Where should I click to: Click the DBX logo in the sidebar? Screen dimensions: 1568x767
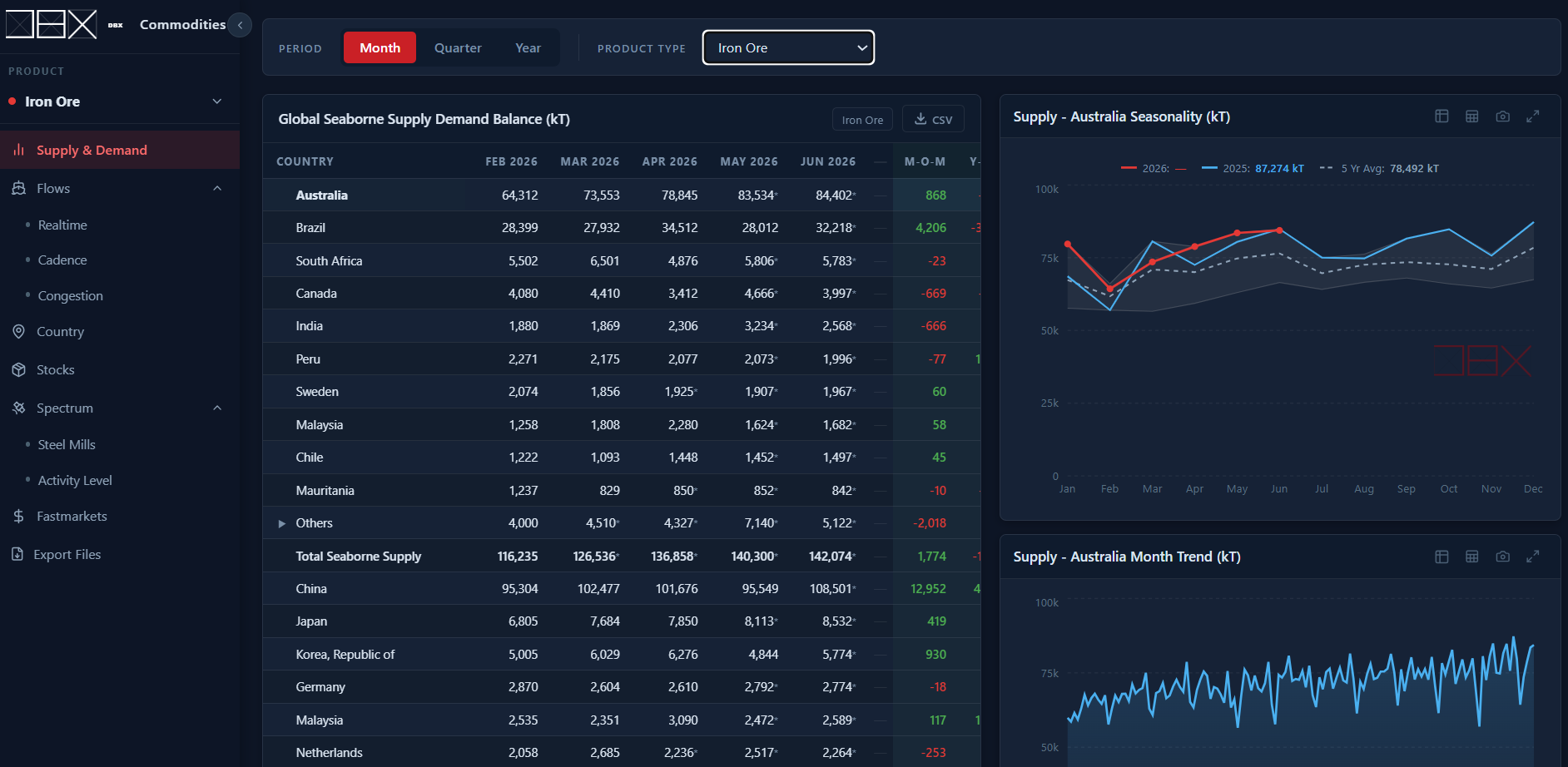(52, 25)
